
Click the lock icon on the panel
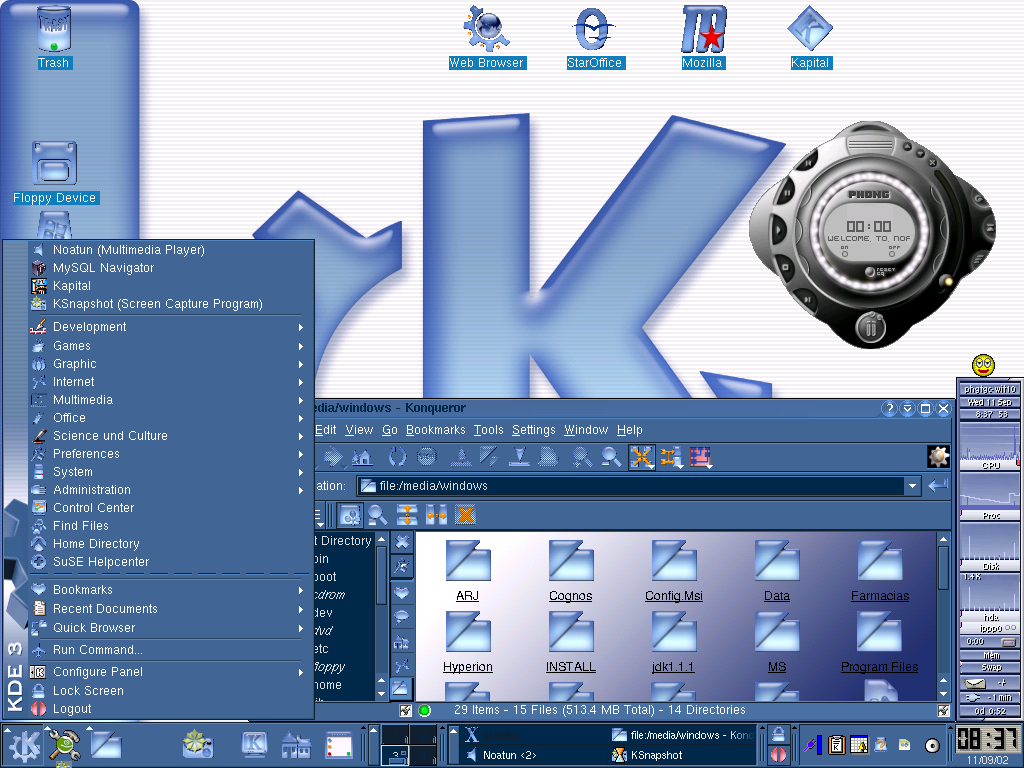point(778,734)
